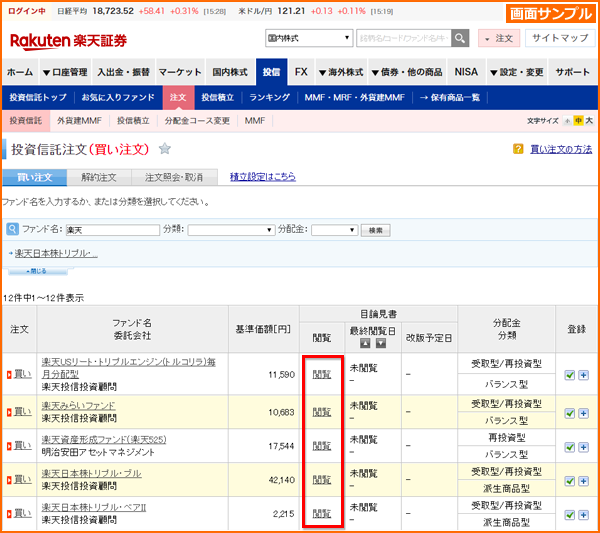Click plus icon for 楽天資産形成ファンド row
This screenshot has width=600, height=533.
click(583, 447)
